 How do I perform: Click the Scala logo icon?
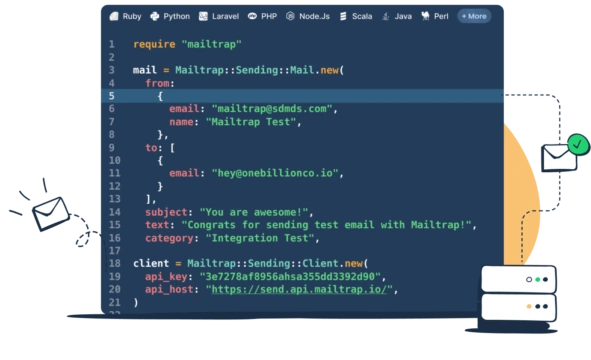tap(343, 16)
